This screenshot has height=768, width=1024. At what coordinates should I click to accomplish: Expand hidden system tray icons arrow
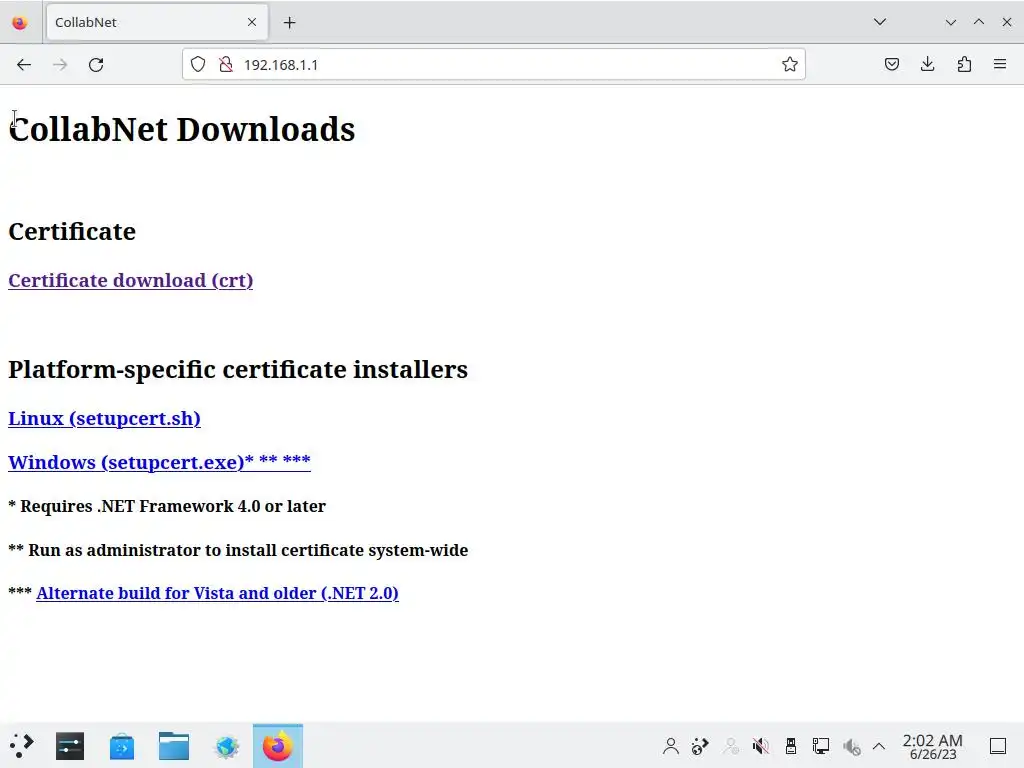pyautogui.click(x=879, y=746)
